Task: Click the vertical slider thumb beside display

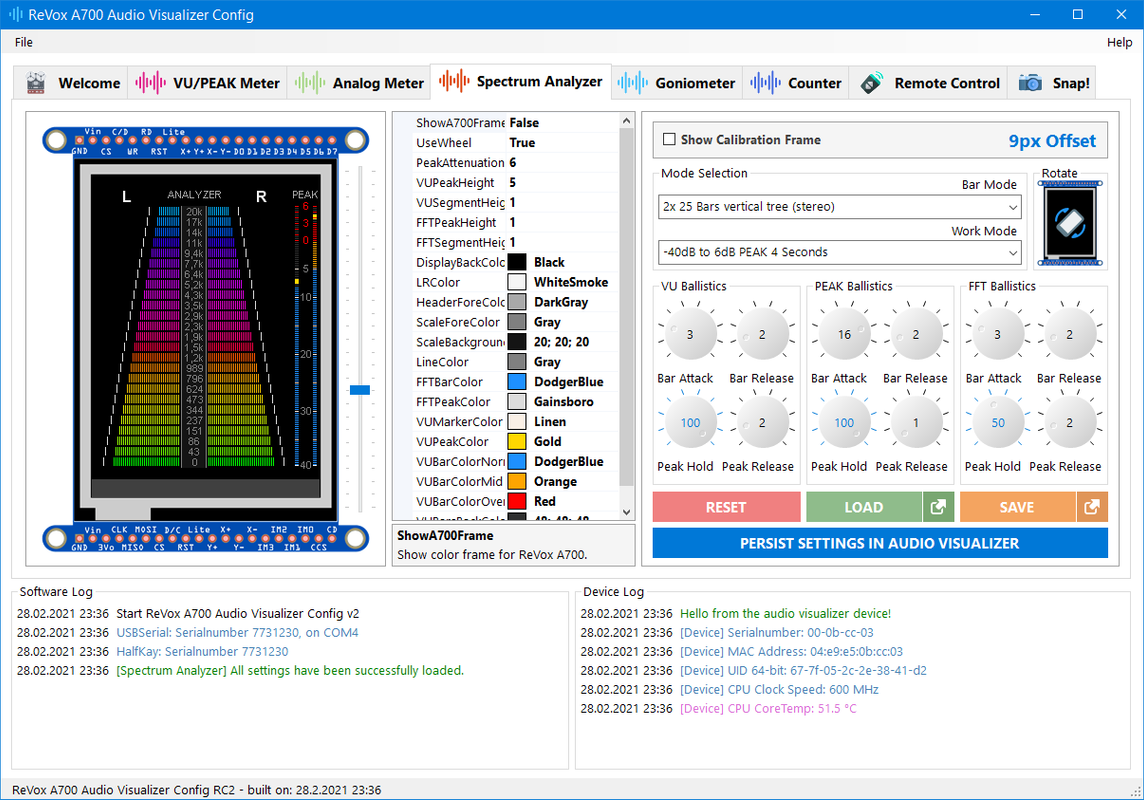Action: point(360,390)
